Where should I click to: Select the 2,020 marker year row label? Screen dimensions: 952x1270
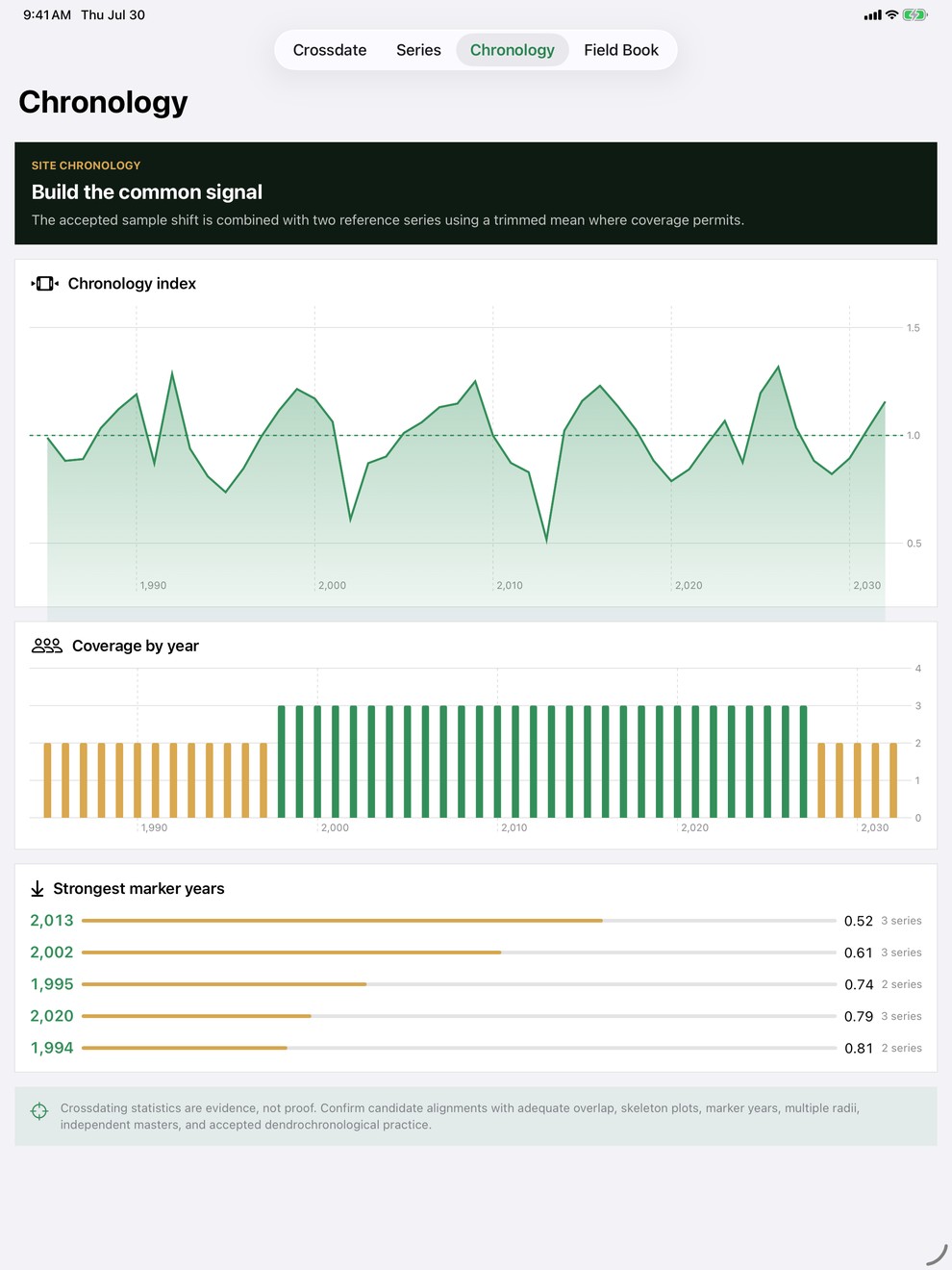[x=52, y=1016]
